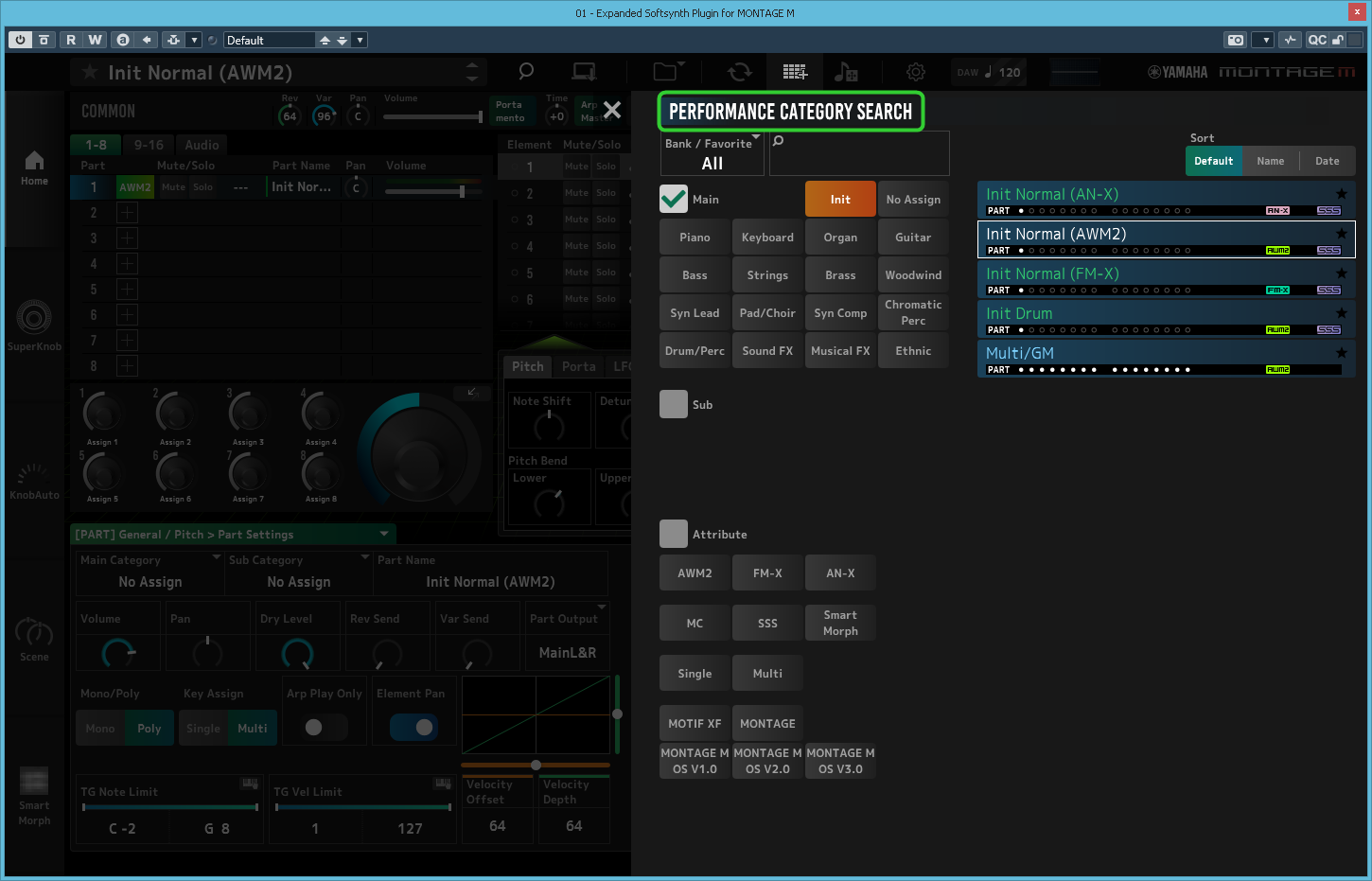Enable Read automation (R) in the plugin header

(71, 40)
